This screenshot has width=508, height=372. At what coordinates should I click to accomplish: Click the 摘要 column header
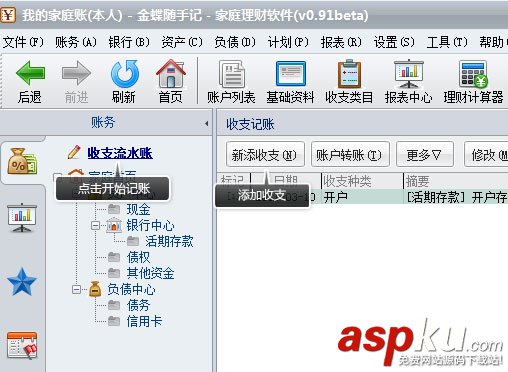[456, 181]
